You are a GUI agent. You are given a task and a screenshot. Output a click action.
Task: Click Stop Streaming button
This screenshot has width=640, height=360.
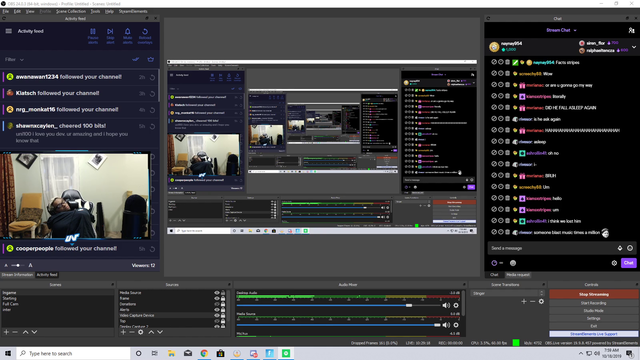tap(593, 294)
